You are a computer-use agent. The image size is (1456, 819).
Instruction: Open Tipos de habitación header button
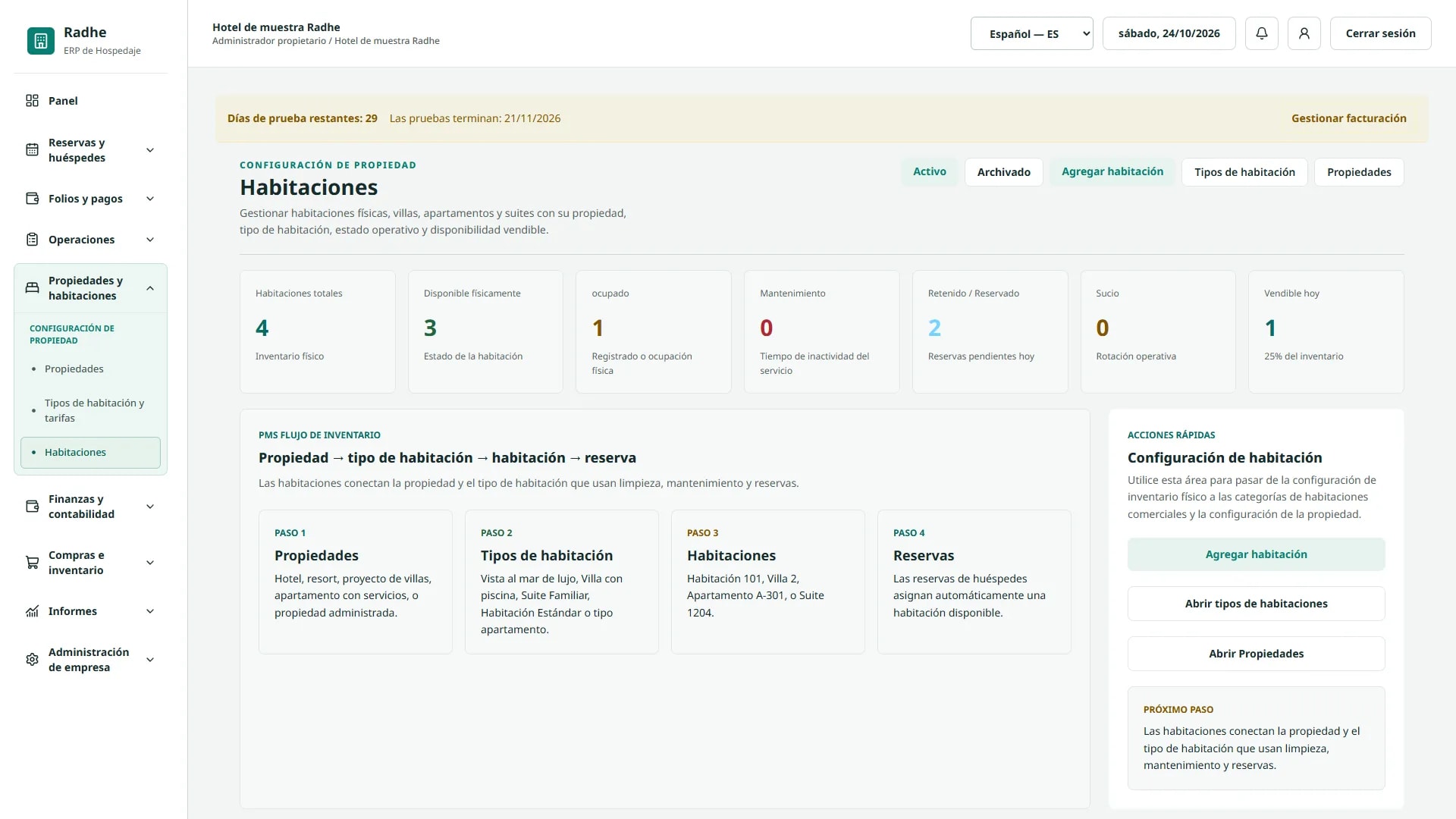pyautogui.click(x=1244, y=172)
